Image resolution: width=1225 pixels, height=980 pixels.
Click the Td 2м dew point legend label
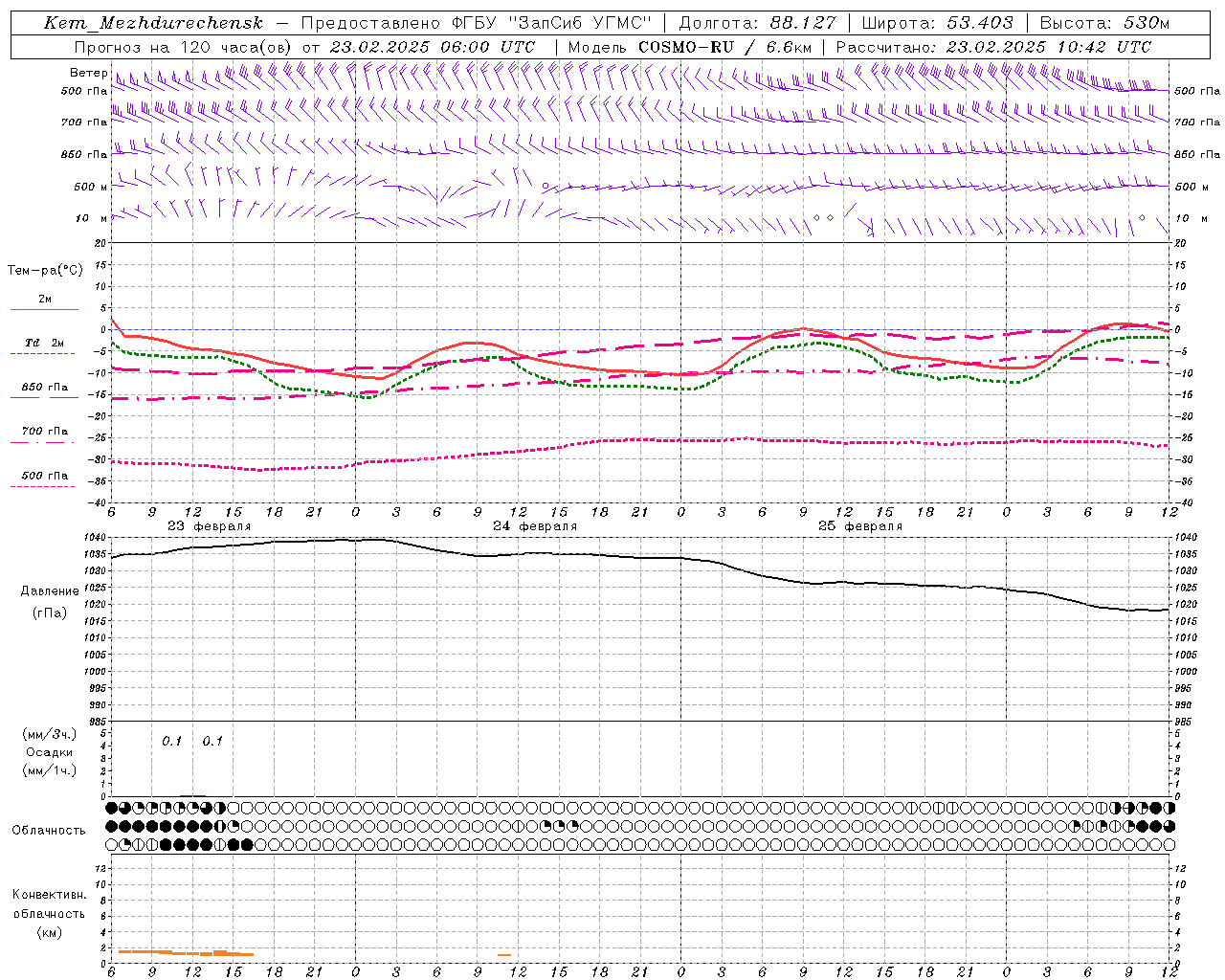(45, 343)
